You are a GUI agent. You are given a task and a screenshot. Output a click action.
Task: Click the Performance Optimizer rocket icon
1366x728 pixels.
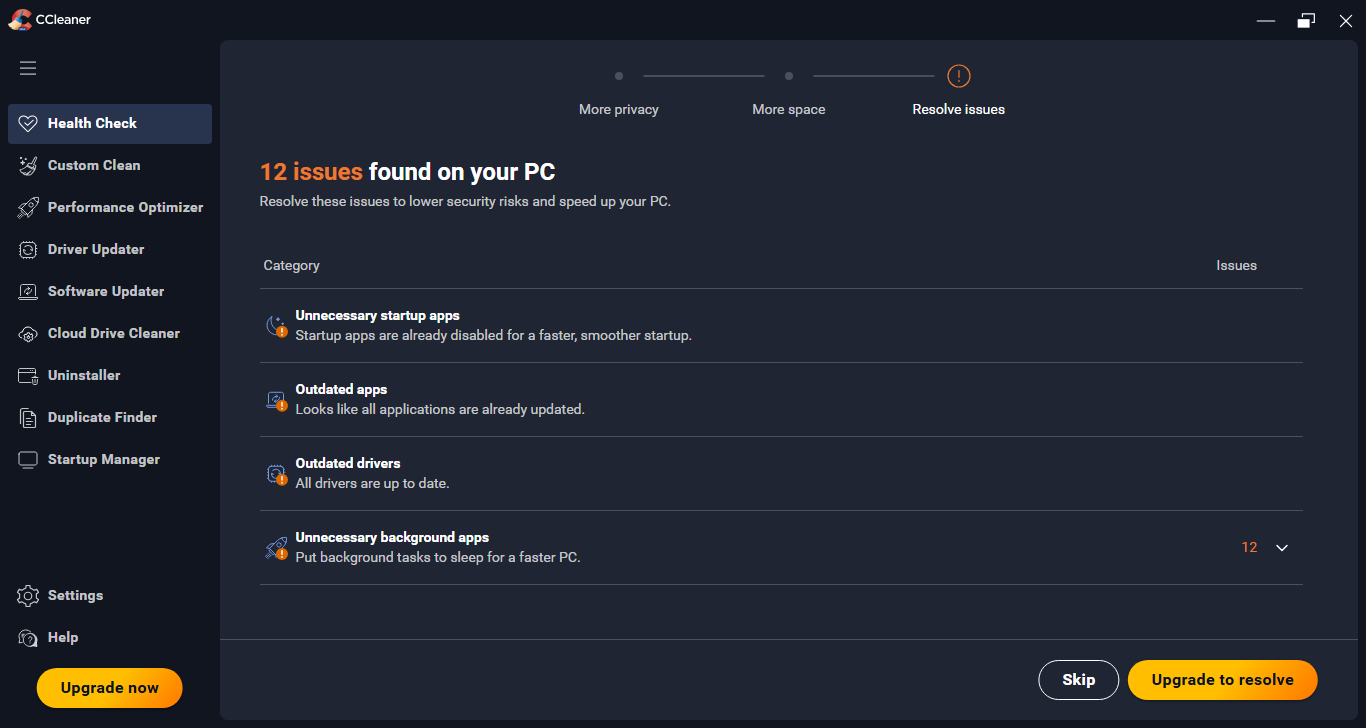click(x=28, y=208)
